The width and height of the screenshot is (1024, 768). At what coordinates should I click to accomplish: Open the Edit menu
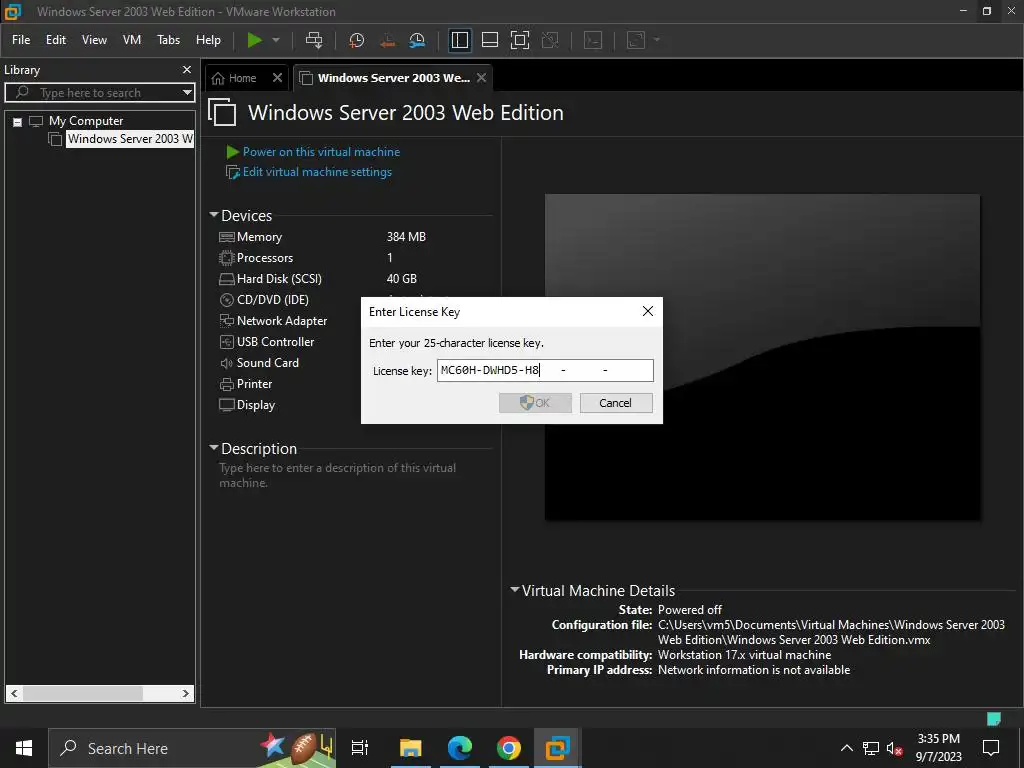point(56,40)
